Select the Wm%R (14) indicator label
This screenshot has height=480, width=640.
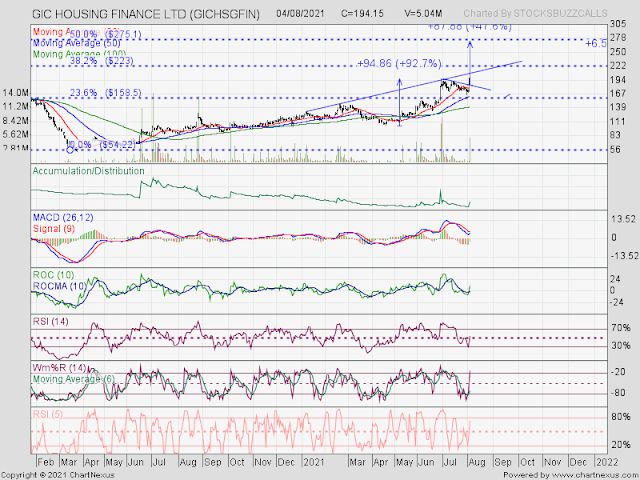click(x=60, y=368)
